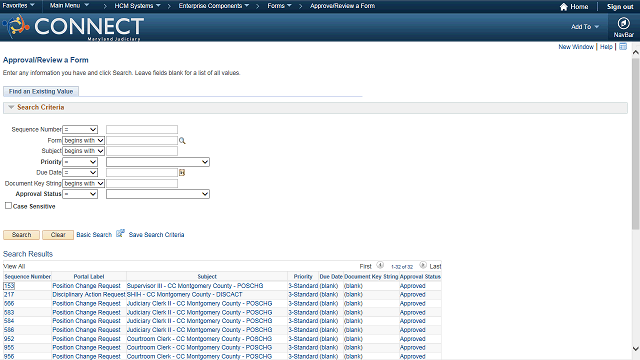Open the Favorites menu

[18, 6]
